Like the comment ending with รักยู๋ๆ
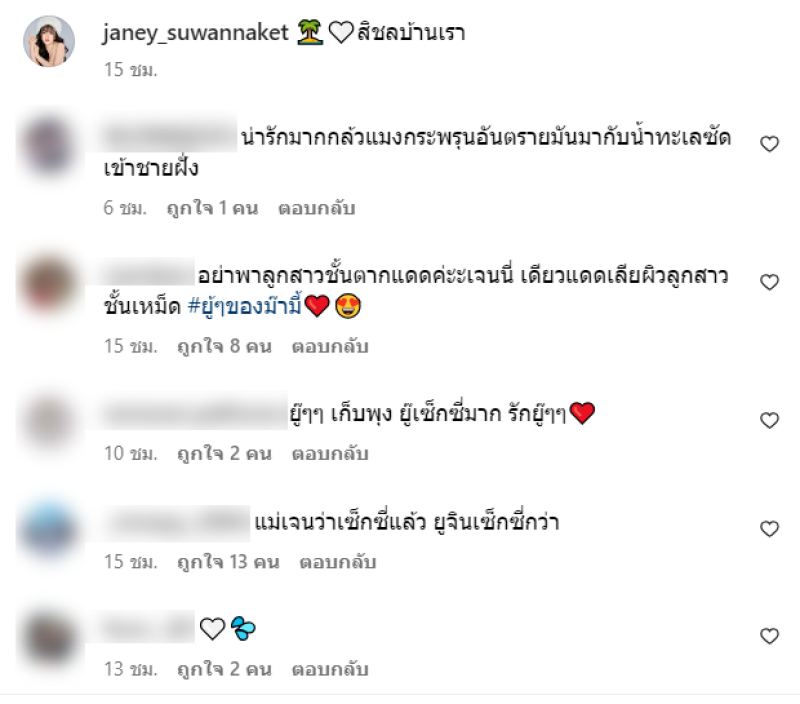This screenshot has height=704, width=800. coord(769,420)
